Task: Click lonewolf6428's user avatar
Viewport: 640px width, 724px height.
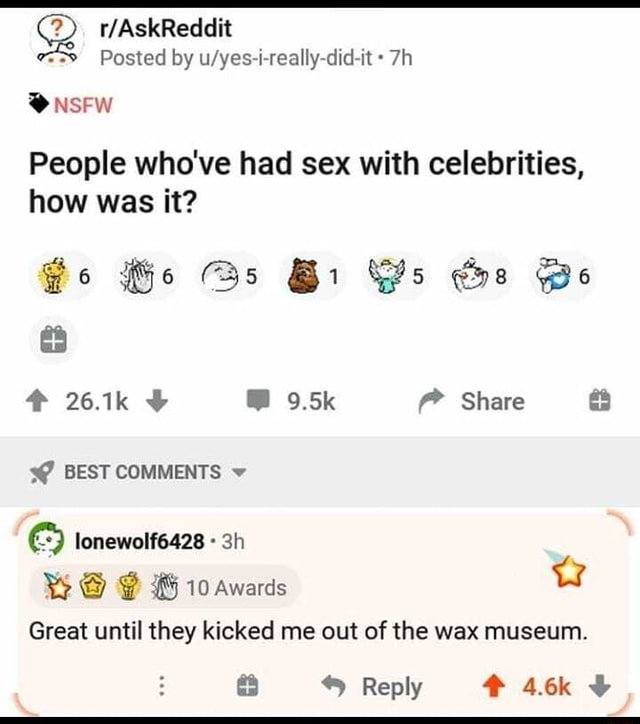Action: click(46, 541)
